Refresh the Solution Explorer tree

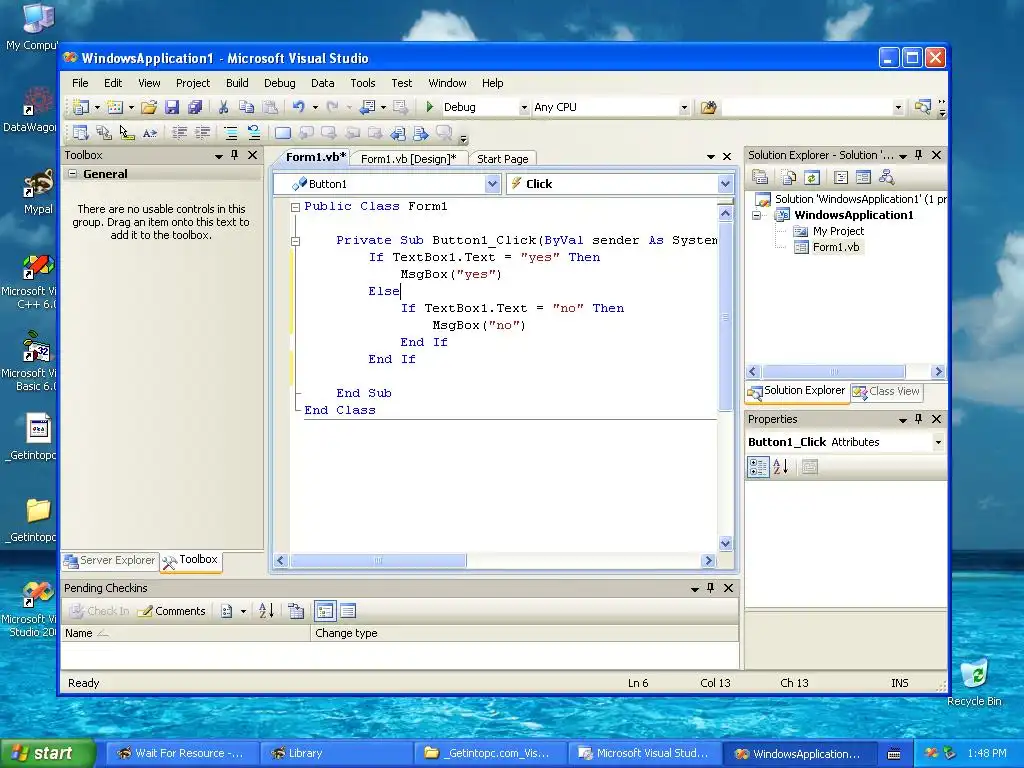(812, 177)
